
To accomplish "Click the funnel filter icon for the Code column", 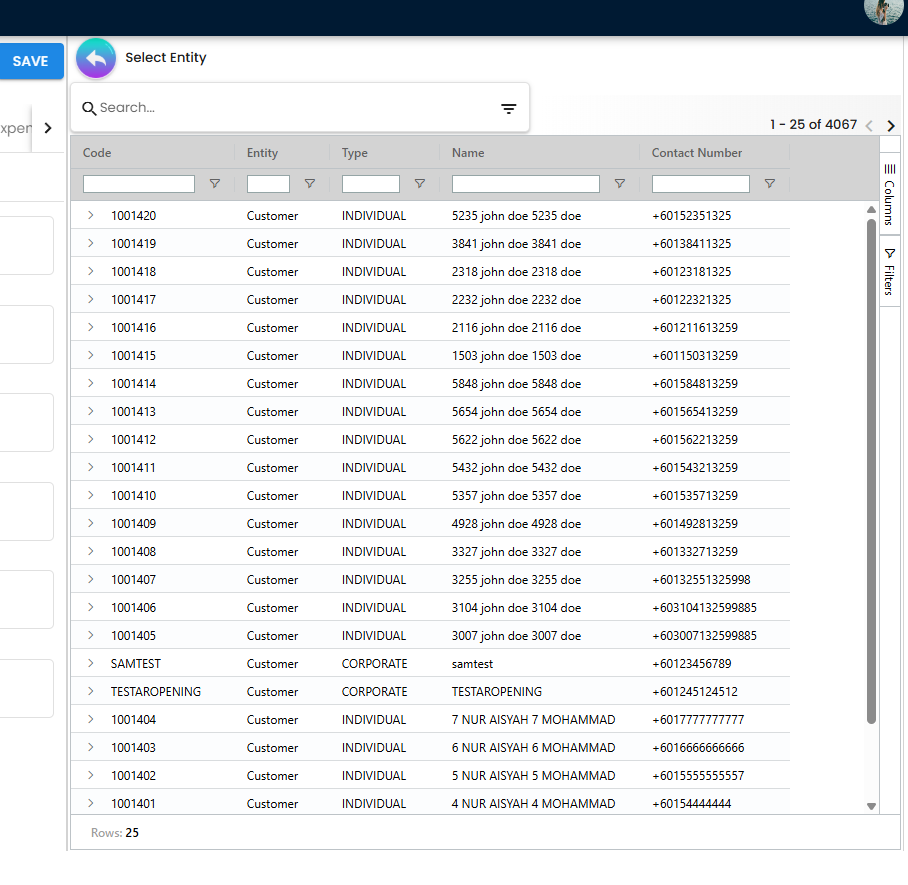I will point(214,184).
